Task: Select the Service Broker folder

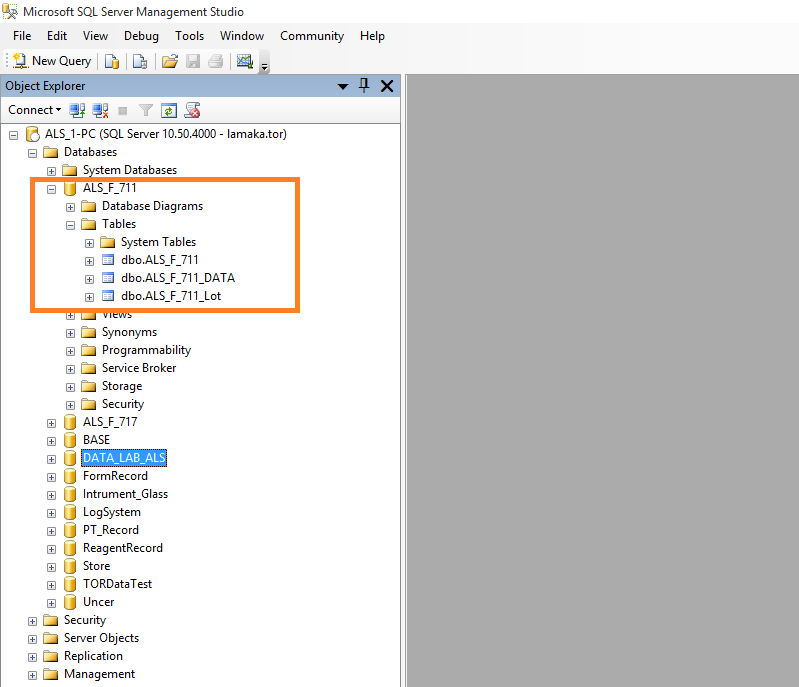Action: pyautogui.click(x=139, y=368)
